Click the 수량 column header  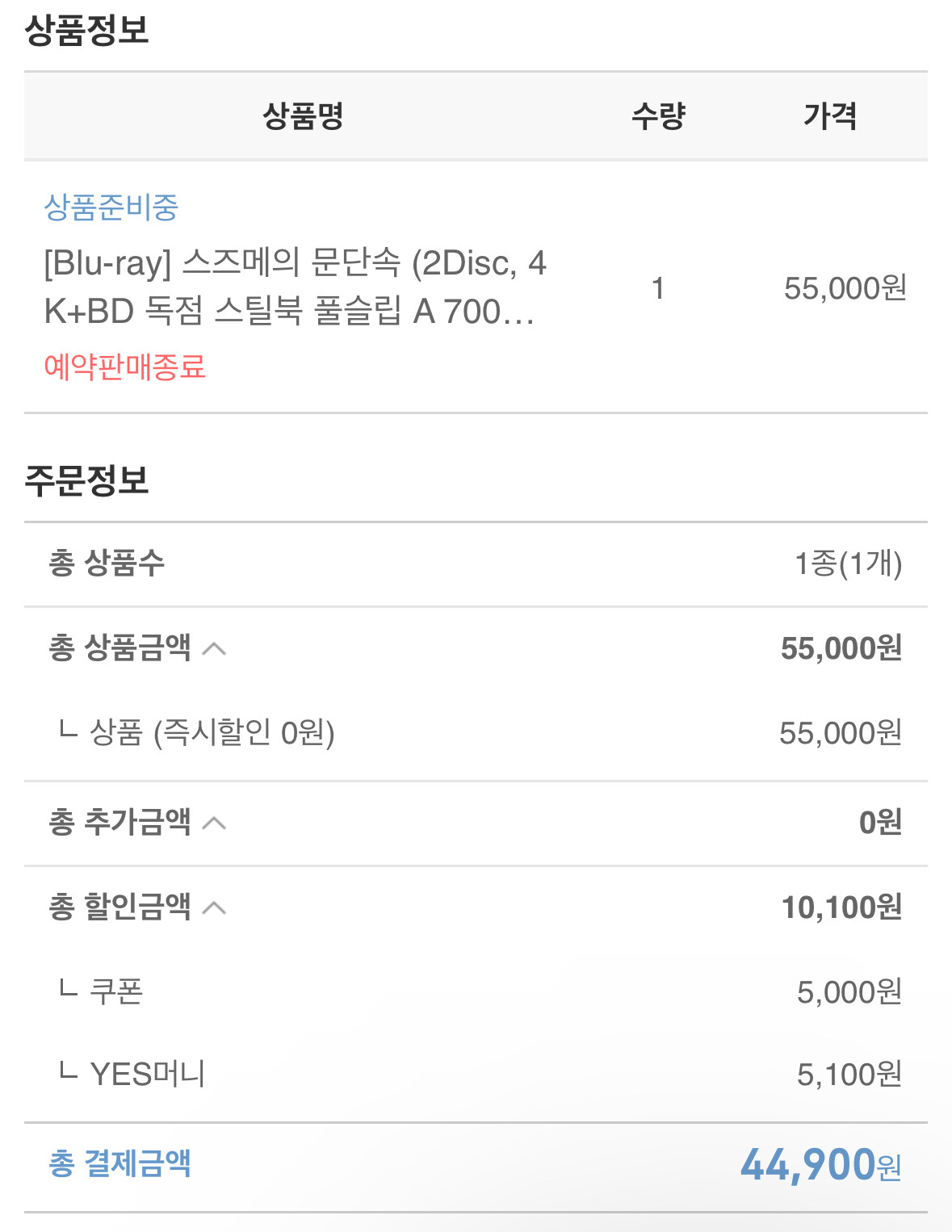tap(658, 116)
